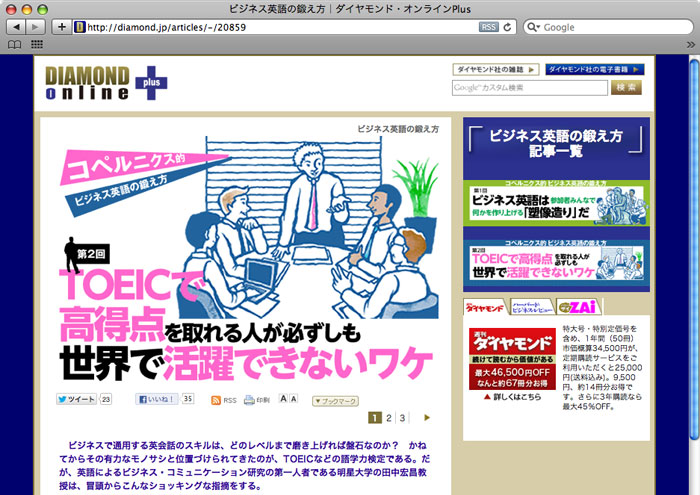Open the ブックマーク dropdown

pos(335,401)
